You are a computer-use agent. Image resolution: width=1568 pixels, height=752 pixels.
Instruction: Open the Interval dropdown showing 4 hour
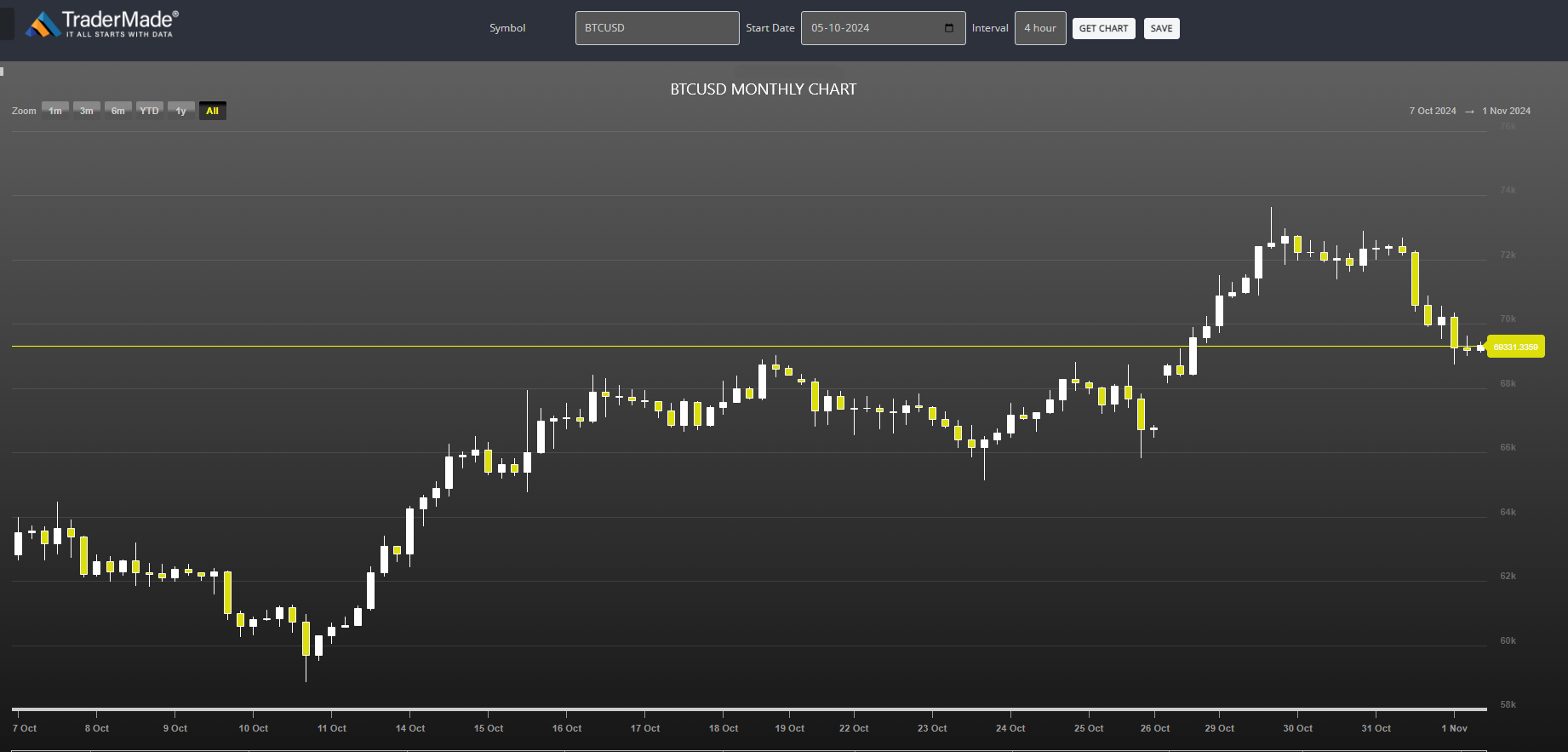click(x=1040, y=28)
